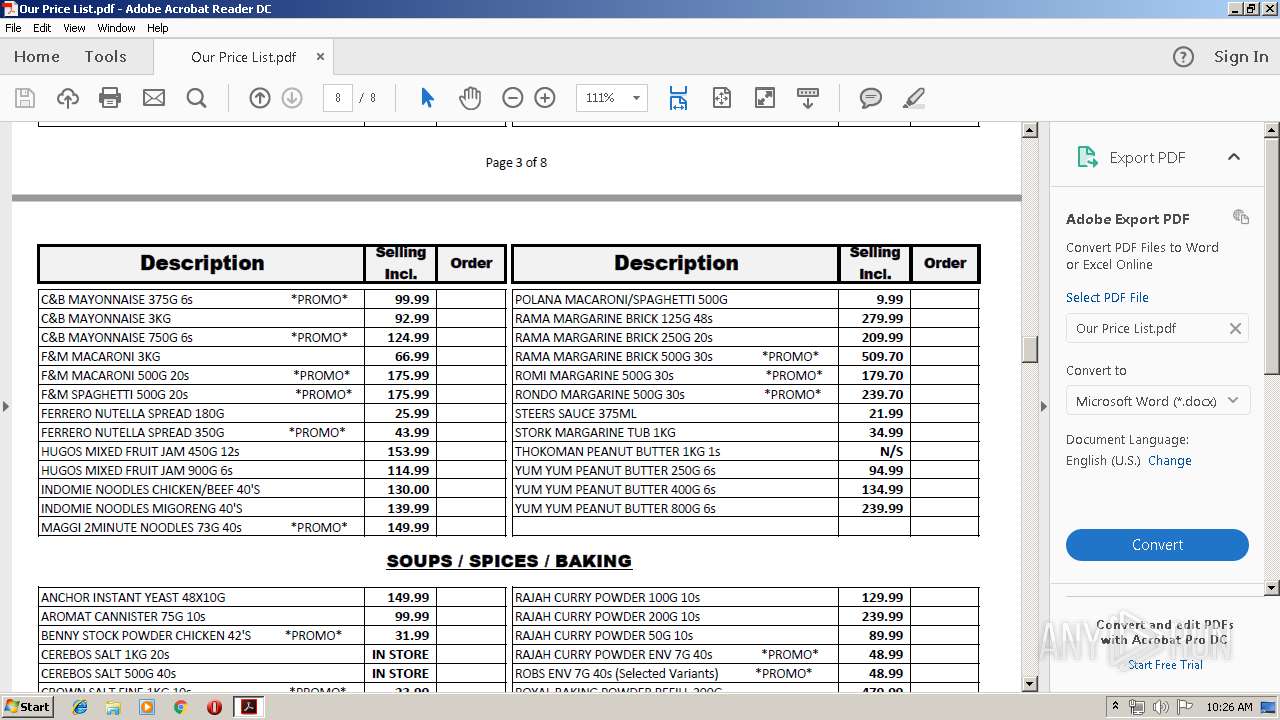
Task: Remove Our Price List.pdf from selection
Action: point(1235,328)
